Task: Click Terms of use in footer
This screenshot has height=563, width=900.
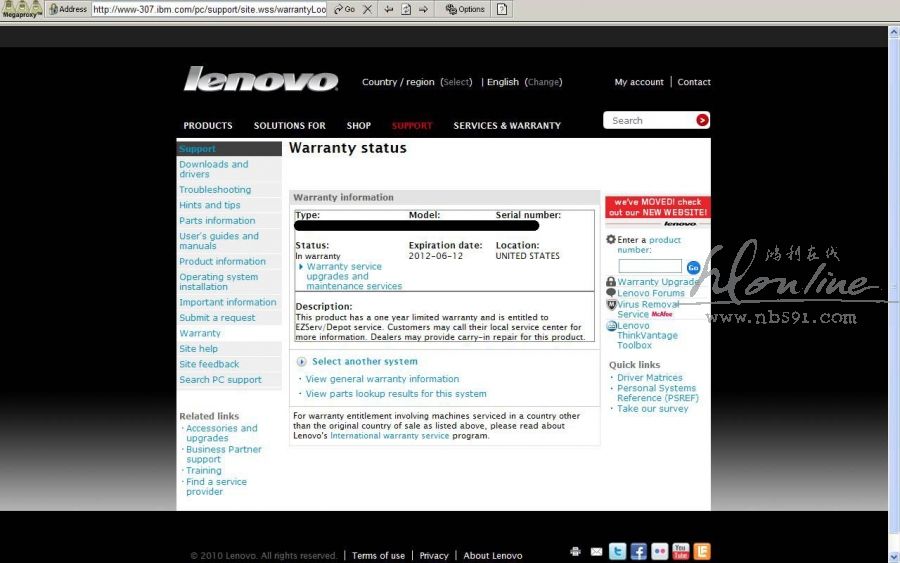Action: pyautogui.click(x=378, y=556)
